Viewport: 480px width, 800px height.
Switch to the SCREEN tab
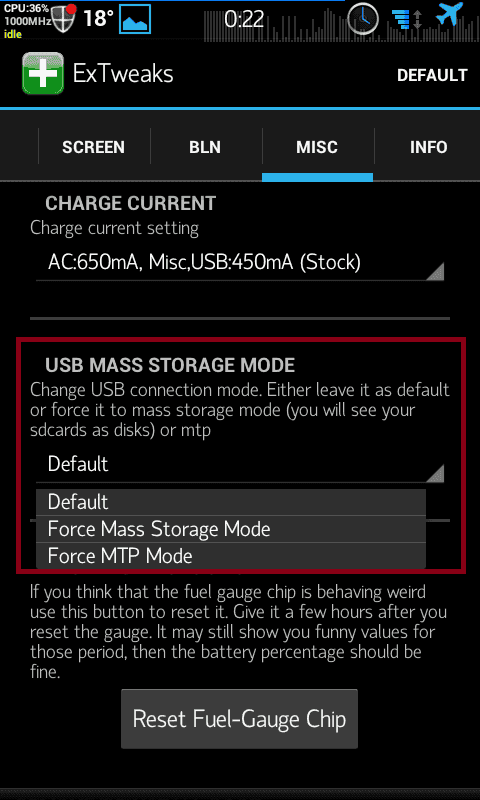coord(93,147)
